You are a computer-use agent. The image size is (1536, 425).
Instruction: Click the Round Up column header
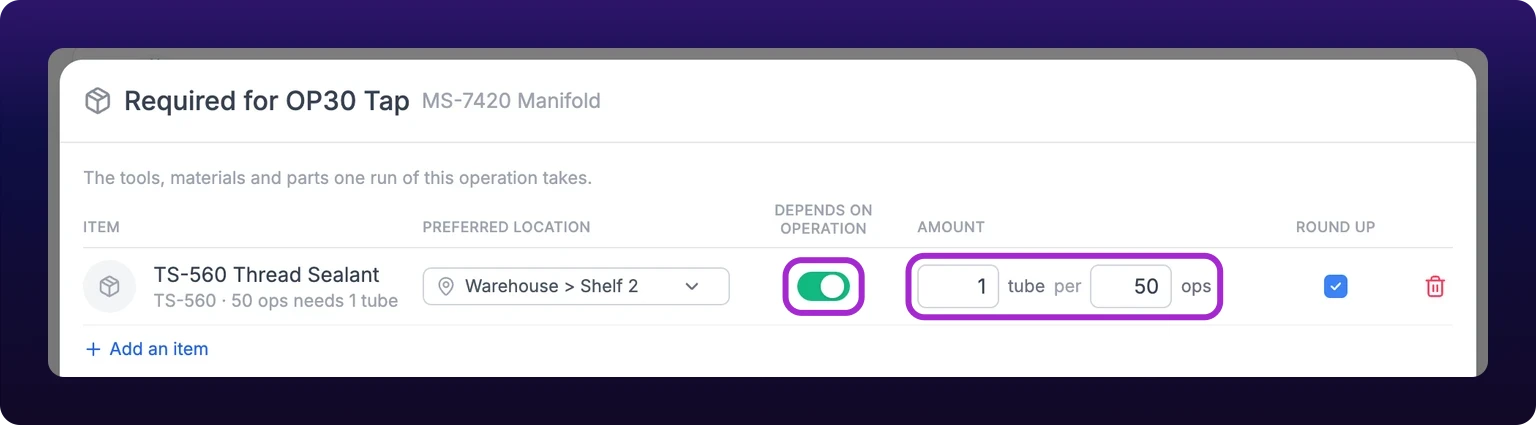click(1335, 227)
